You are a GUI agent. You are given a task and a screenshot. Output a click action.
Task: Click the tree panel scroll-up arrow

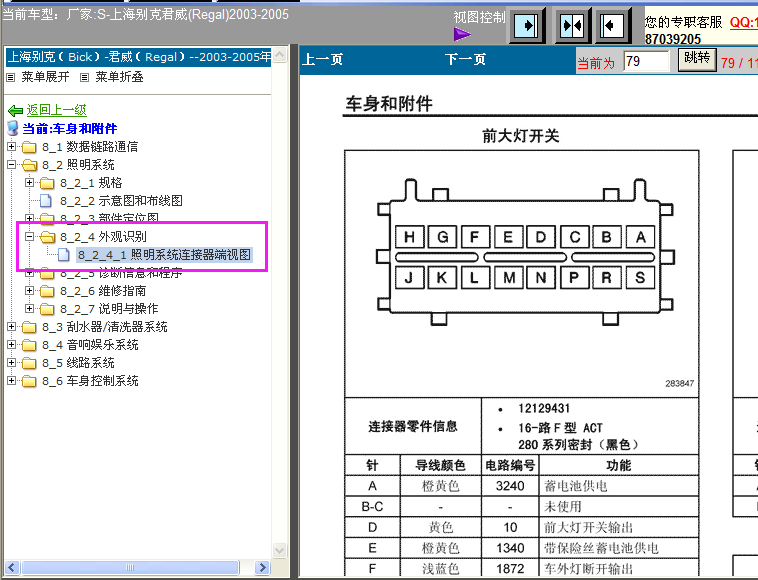pyautogui.click(x=279, y=56)
